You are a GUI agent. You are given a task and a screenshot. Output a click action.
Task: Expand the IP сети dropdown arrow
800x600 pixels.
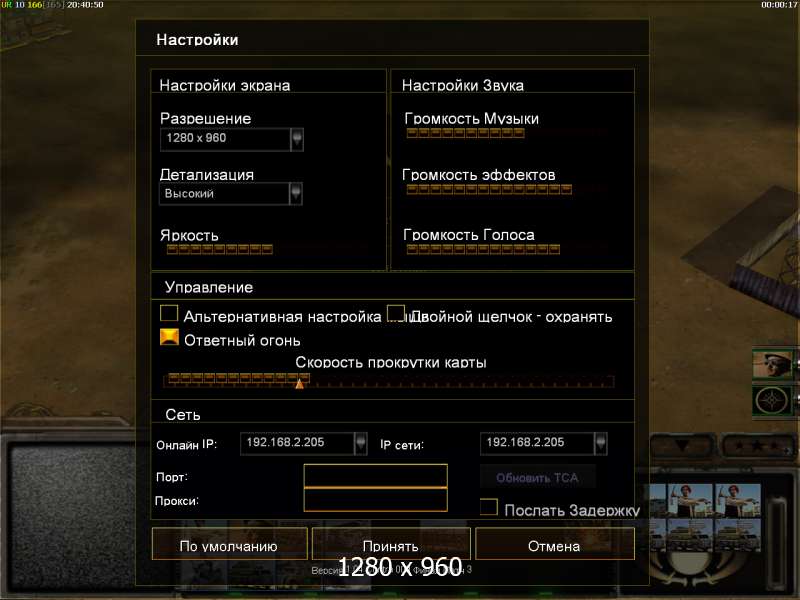point(601,443)
